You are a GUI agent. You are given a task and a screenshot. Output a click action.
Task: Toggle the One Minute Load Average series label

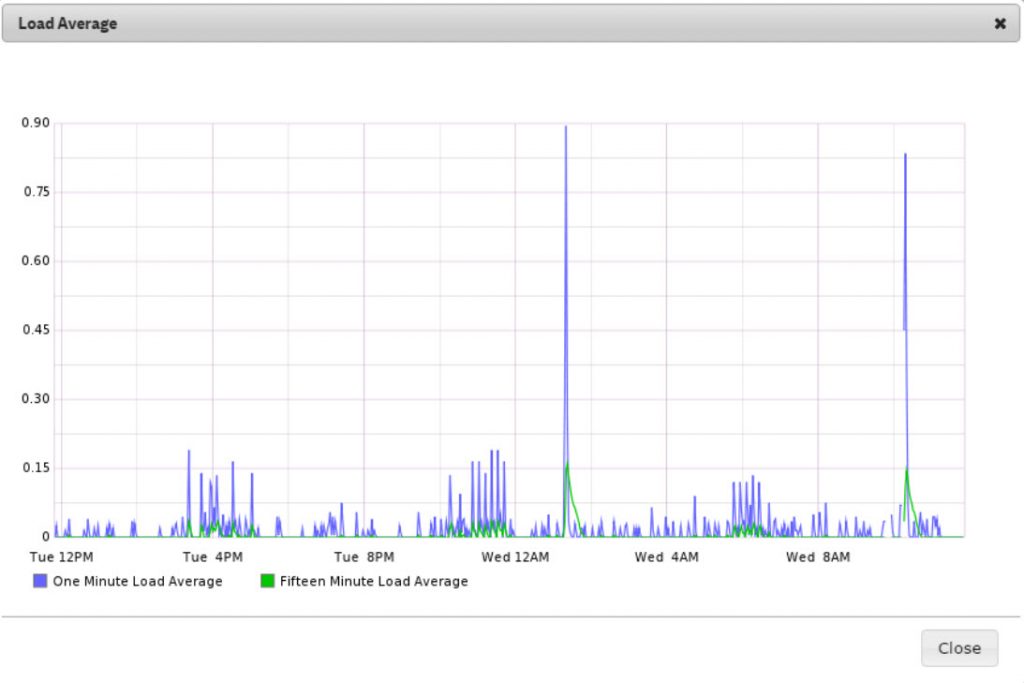[x=137, y=581]
